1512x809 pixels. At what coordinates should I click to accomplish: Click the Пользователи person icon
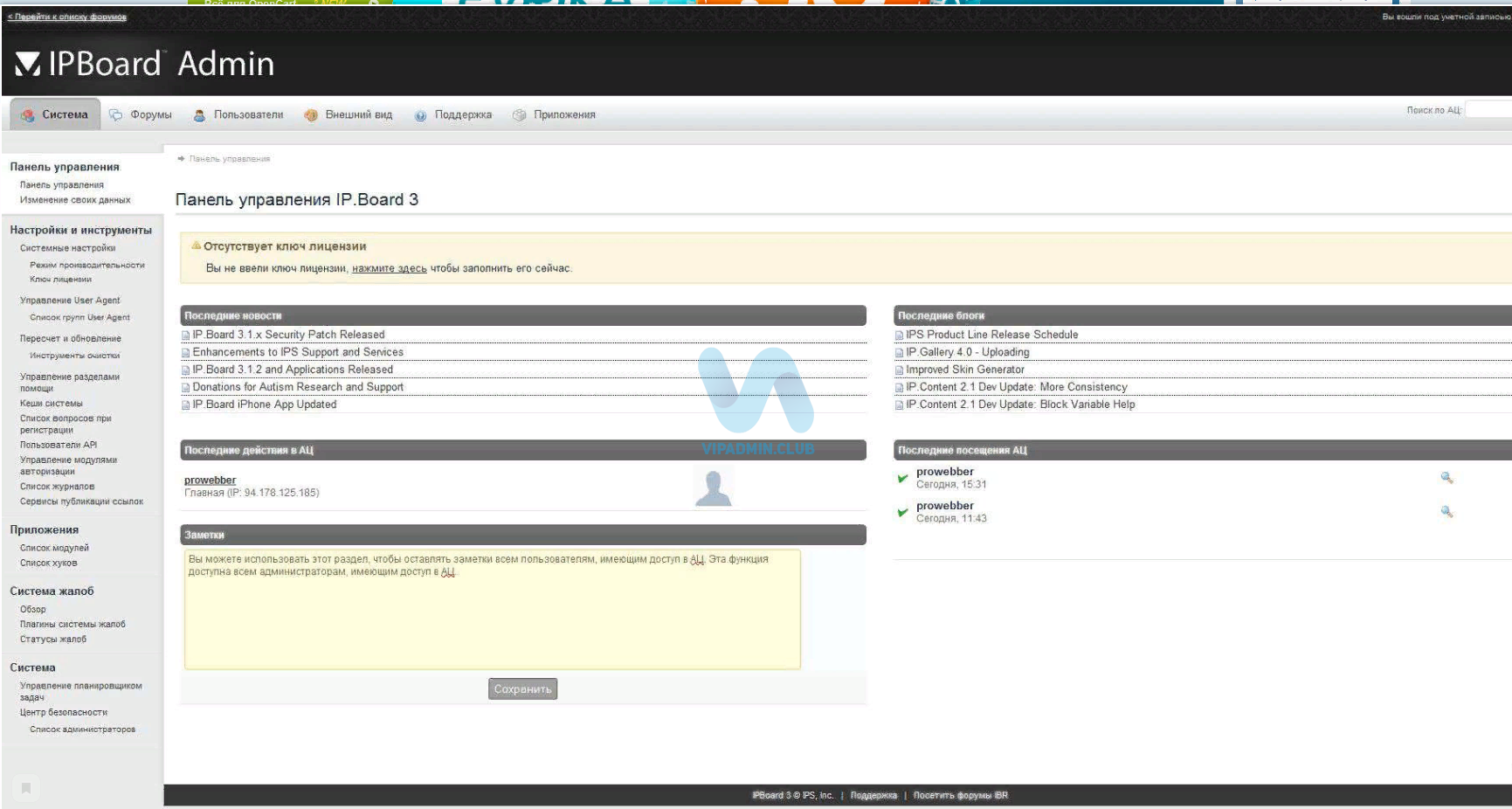[199, 115]
